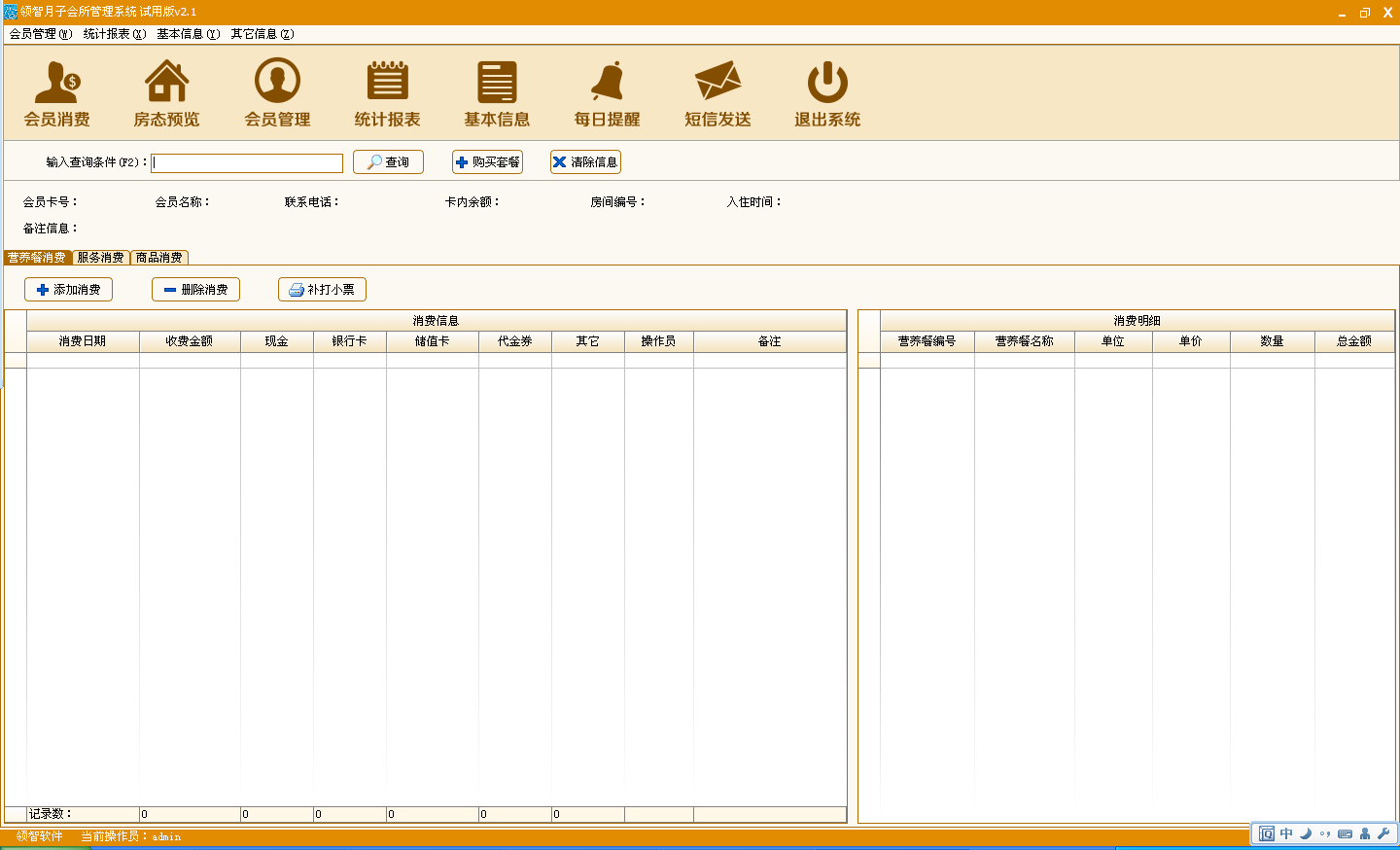Click the 查询 search button
This screenshot has width=1400, height=850.
point(388,162)
